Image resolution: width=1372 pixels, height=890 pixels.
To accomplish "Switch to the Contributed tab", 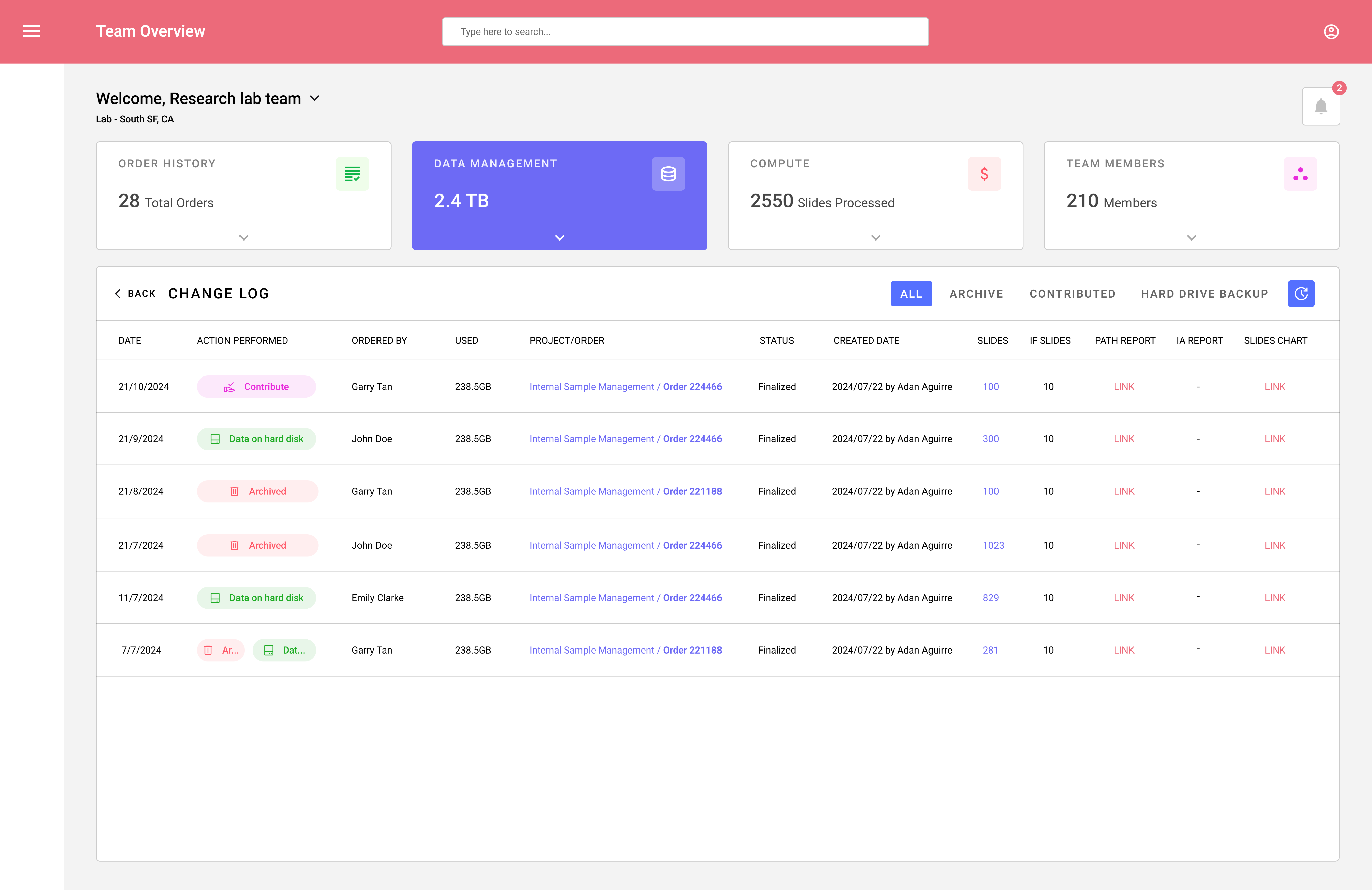I will pos(1072,294).
